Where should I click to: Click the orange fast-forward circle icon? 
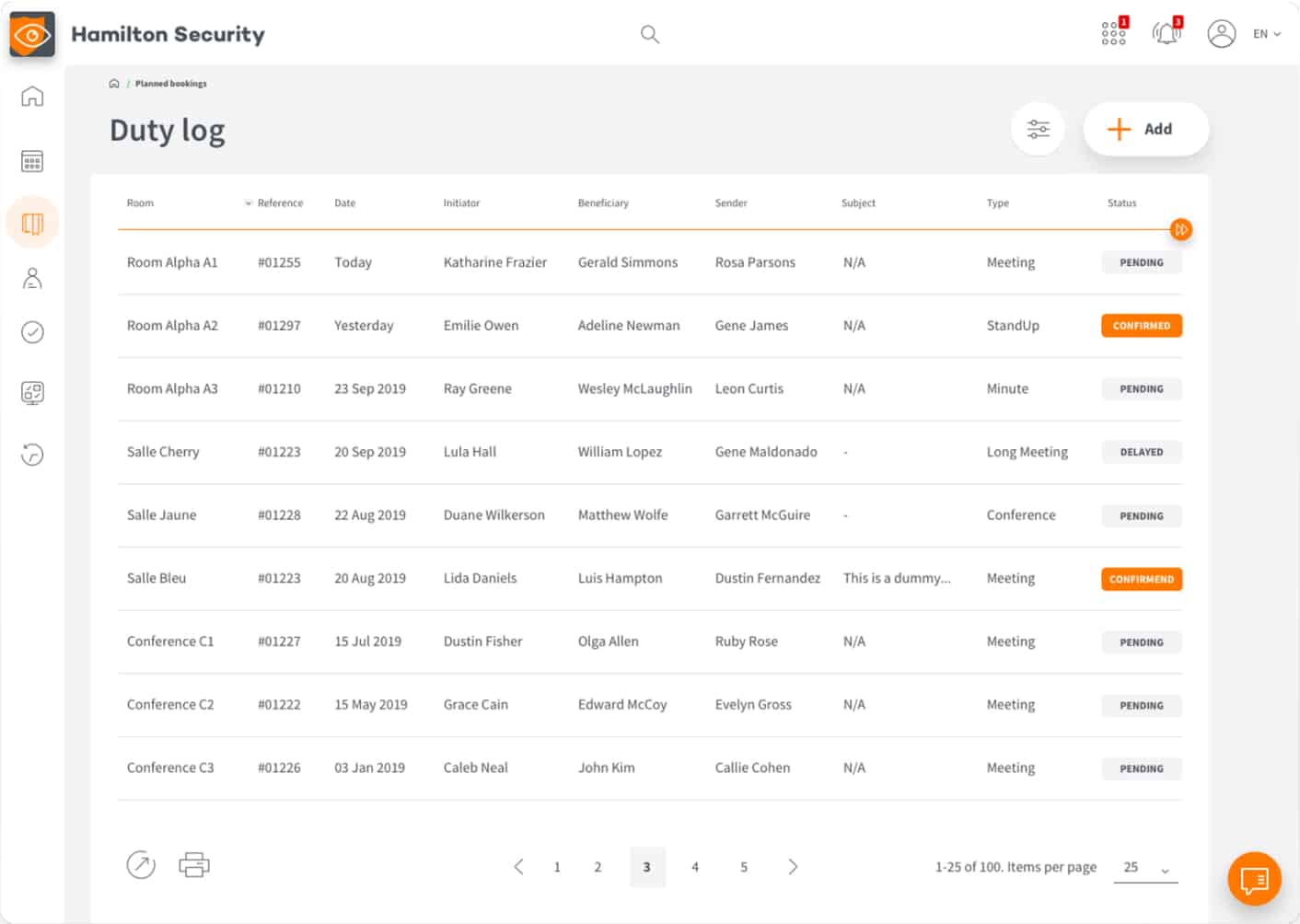(1181, 229)
